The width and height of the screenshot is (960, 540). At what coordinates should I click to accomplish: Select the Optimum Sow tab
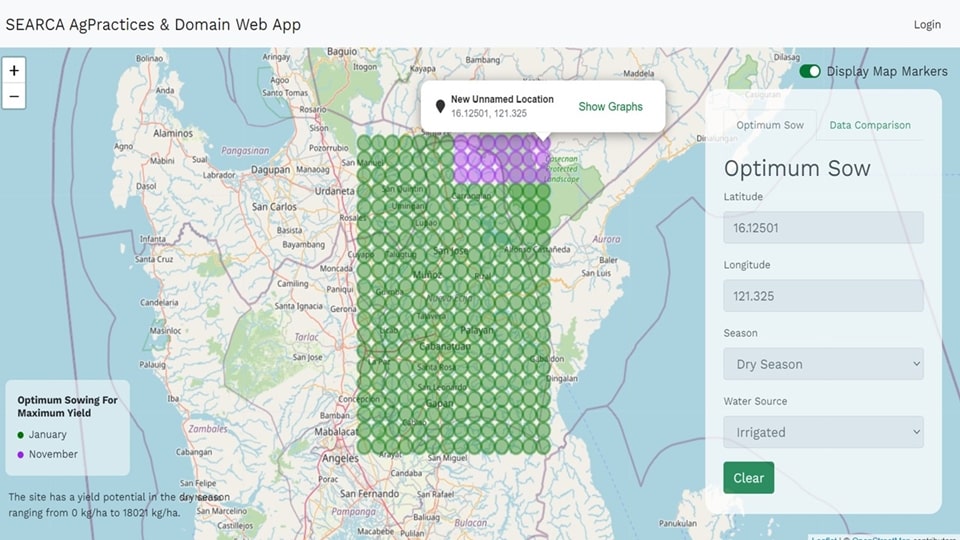770,125
